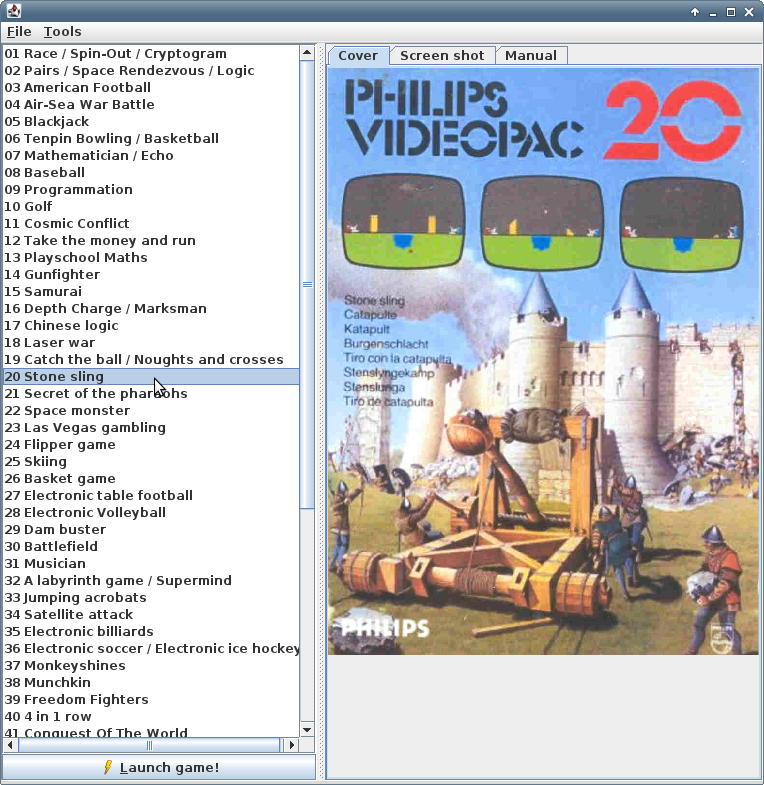Click the horizontal scrollbar right arrow
The height and width of the screenshot is (785, 764).
tap(292, 745)
